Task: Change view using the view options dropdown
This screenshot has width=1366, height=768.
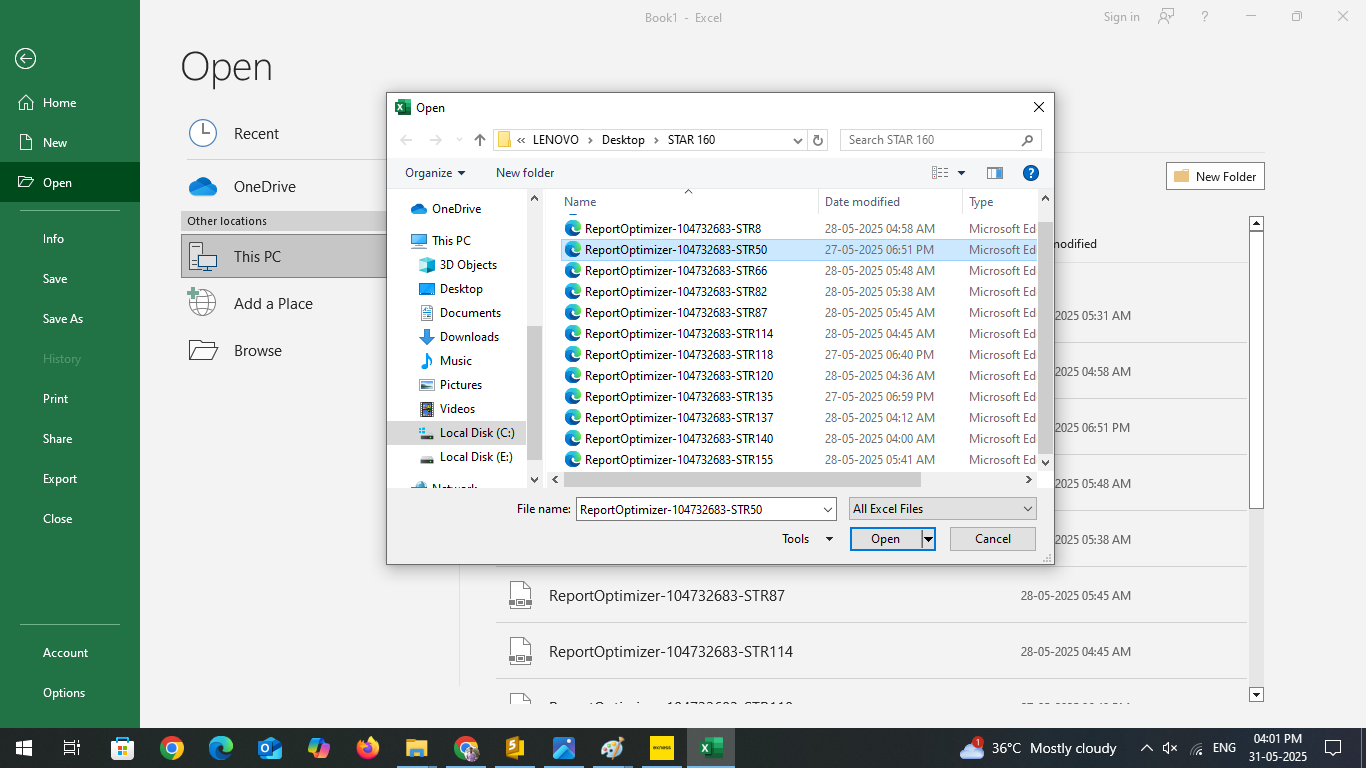Action: tap(961, 173)
